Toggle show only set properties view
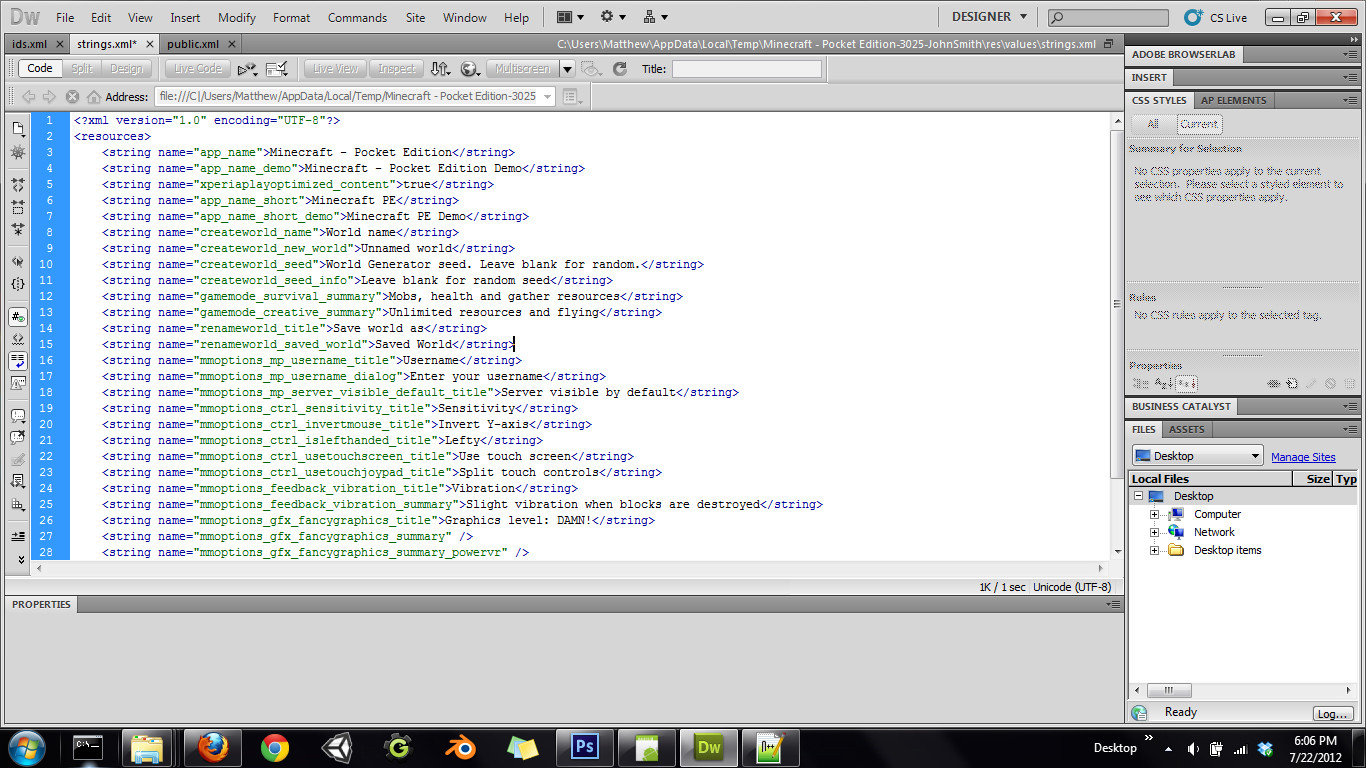 (x=1186, y=383)
